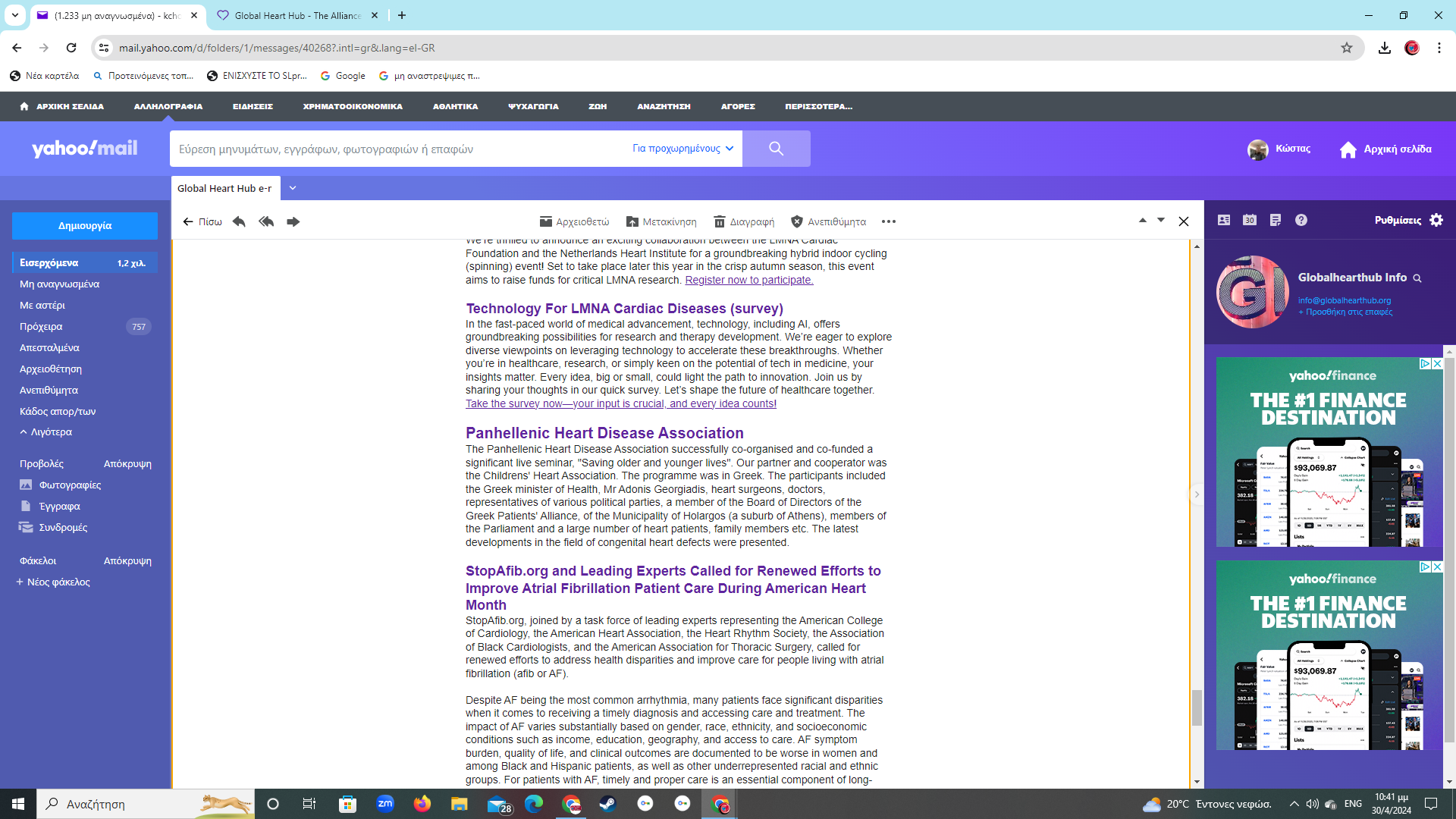Hide the Προβολές views section
This screenshot has width=1456, height=819.
[127, 463]
